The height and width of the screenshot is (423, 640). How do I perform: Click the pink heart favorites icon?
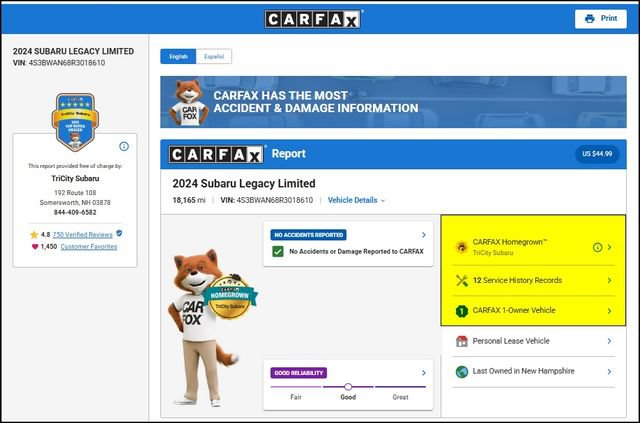35,247
